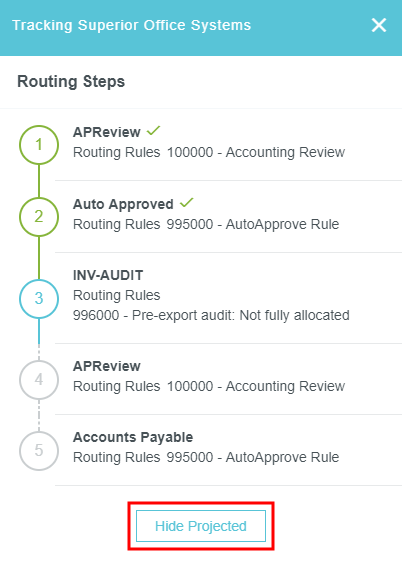Open the projected APReview step 4 title
This screenshot has width=402, height=567.
[x=107, y=366]
